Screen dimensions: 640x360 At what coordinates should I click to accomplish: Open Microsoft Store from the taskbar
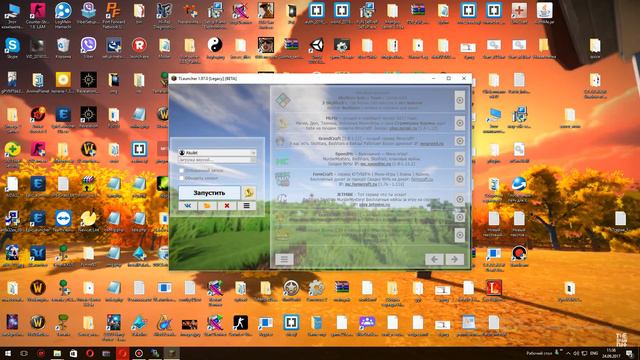pos(73,353)
